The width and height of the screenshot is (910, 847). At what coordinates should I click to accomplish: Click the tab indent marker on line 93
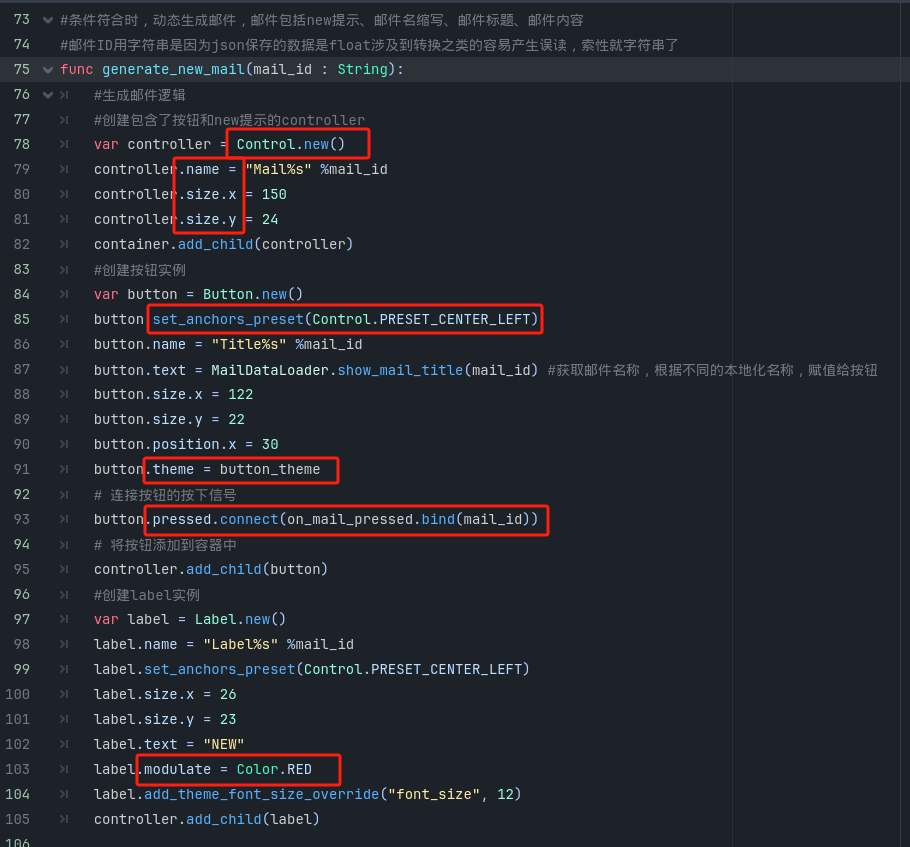64,520
